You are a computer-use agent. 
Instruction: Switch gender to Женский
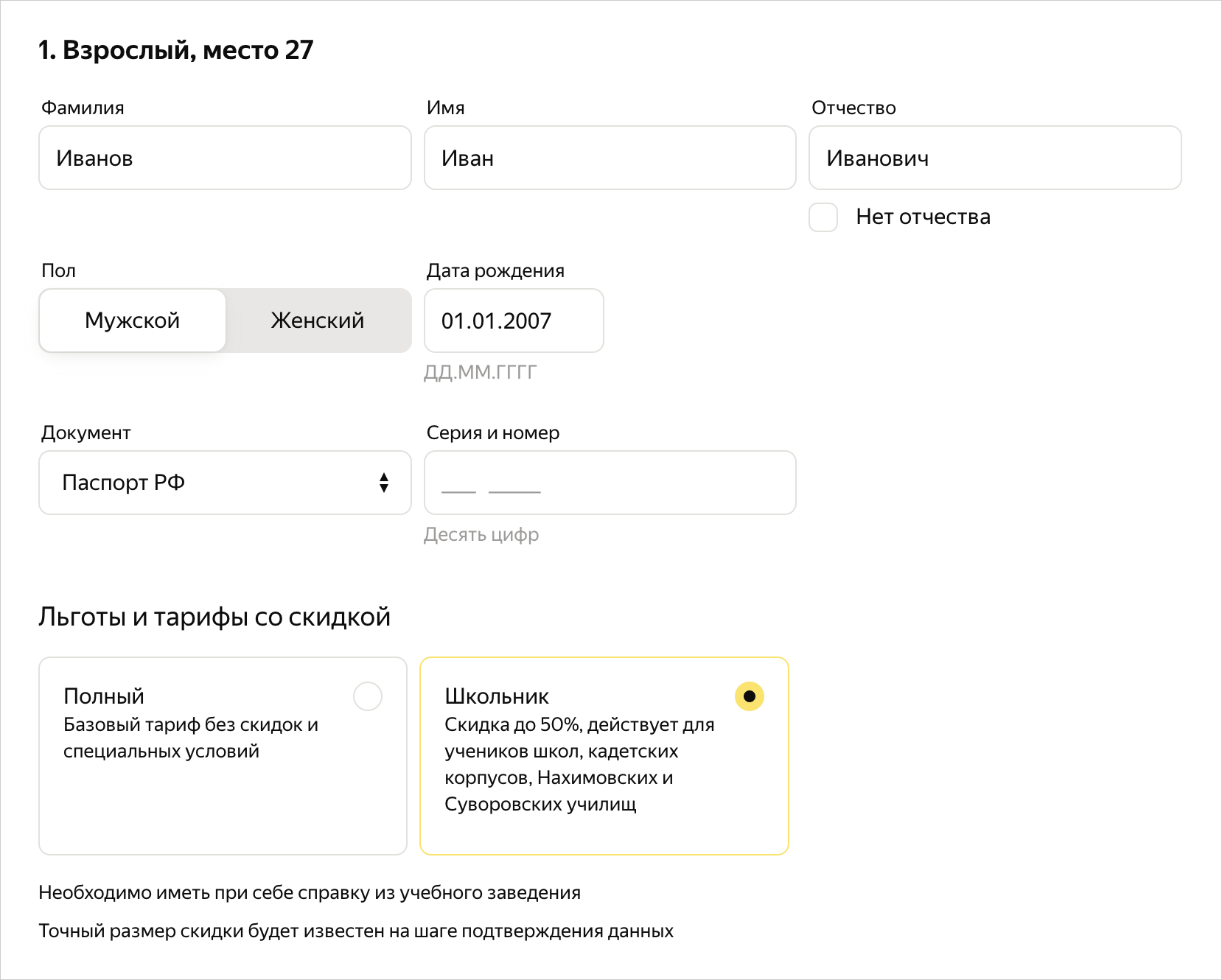point(318,321)
